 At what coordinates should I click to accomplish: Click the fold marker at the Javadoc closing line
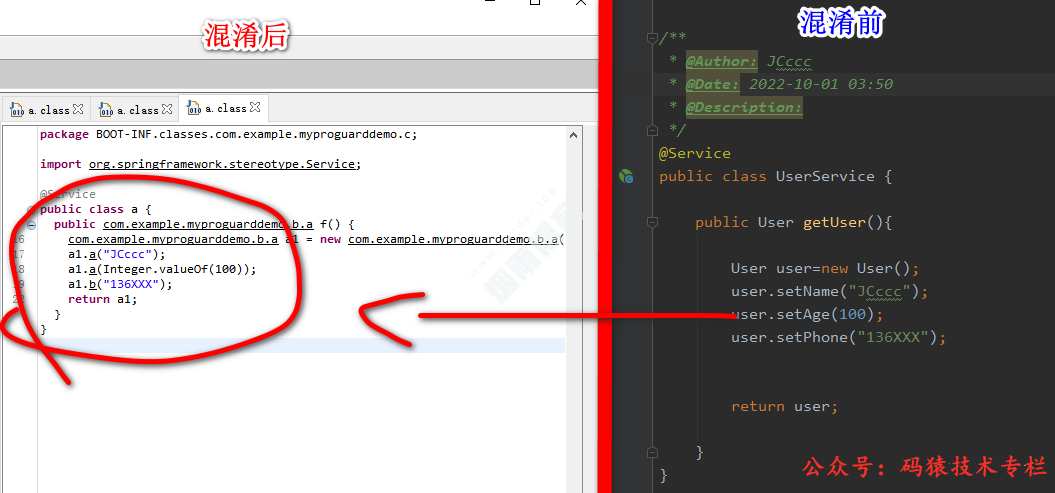coord(652,130)
